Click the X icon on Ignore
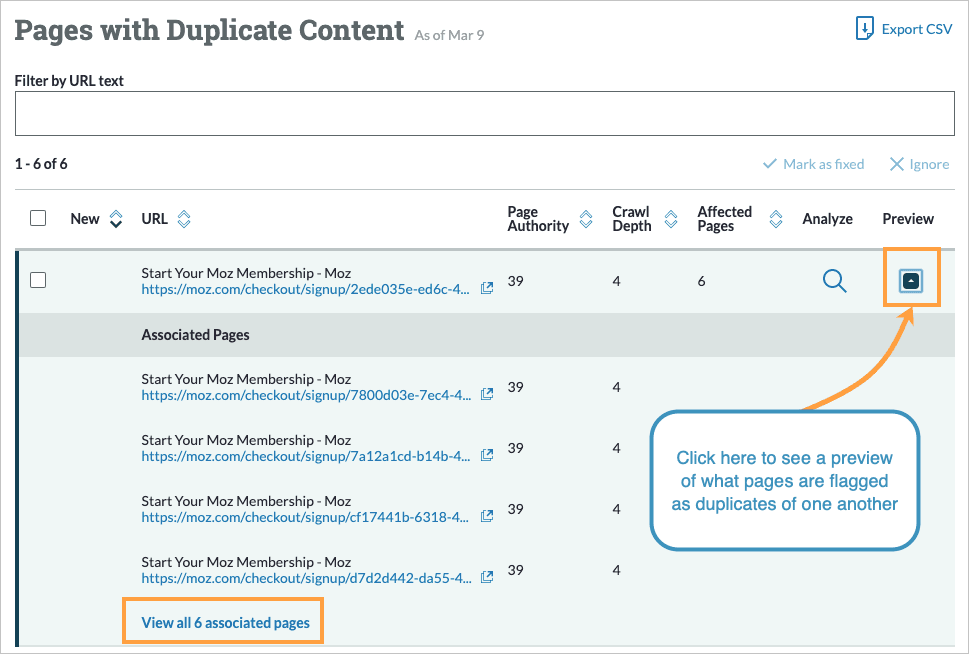 897,164
